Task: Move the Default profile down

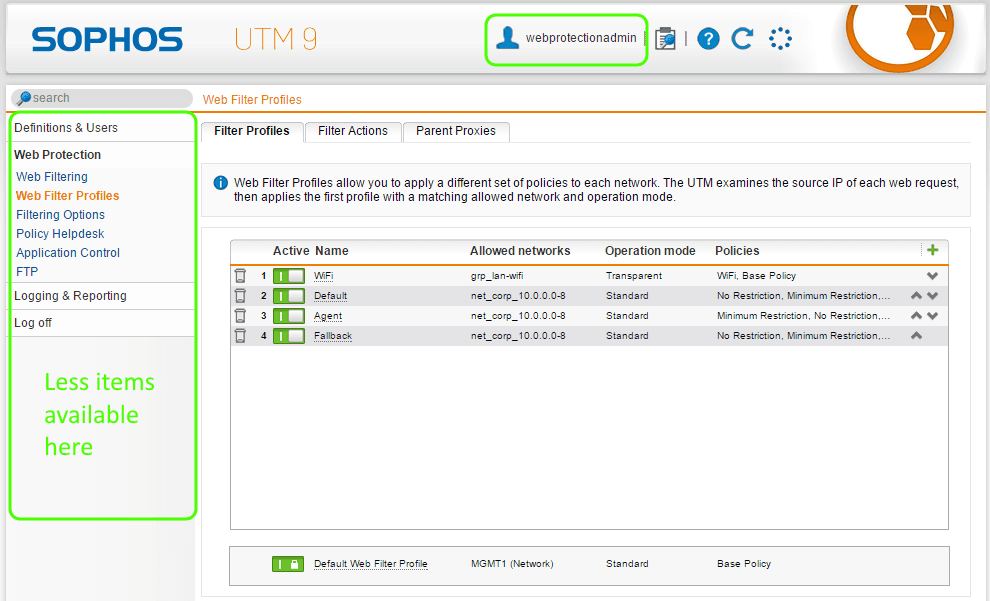Action: [x=933, y=295]
